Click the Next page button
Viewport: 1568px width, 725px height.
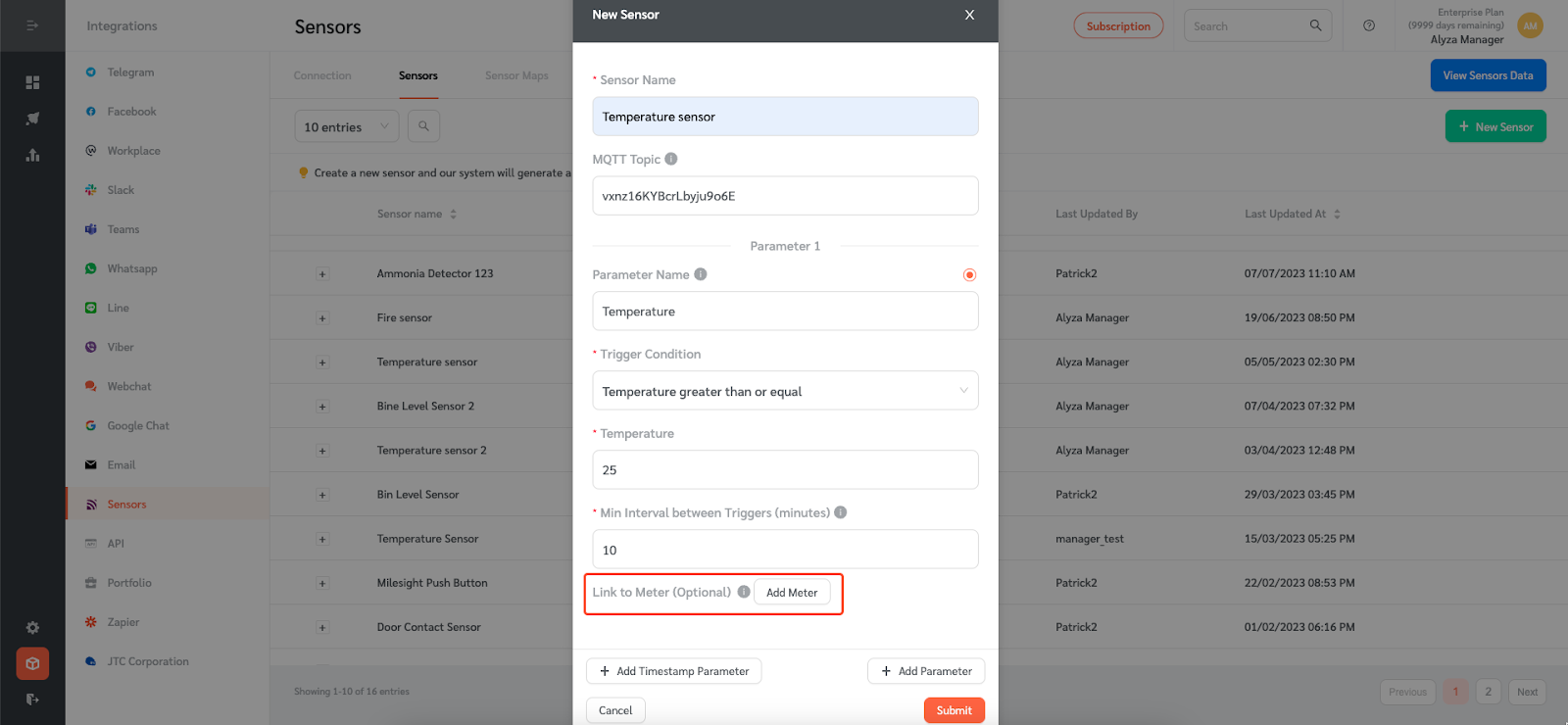coord(1527,692)
